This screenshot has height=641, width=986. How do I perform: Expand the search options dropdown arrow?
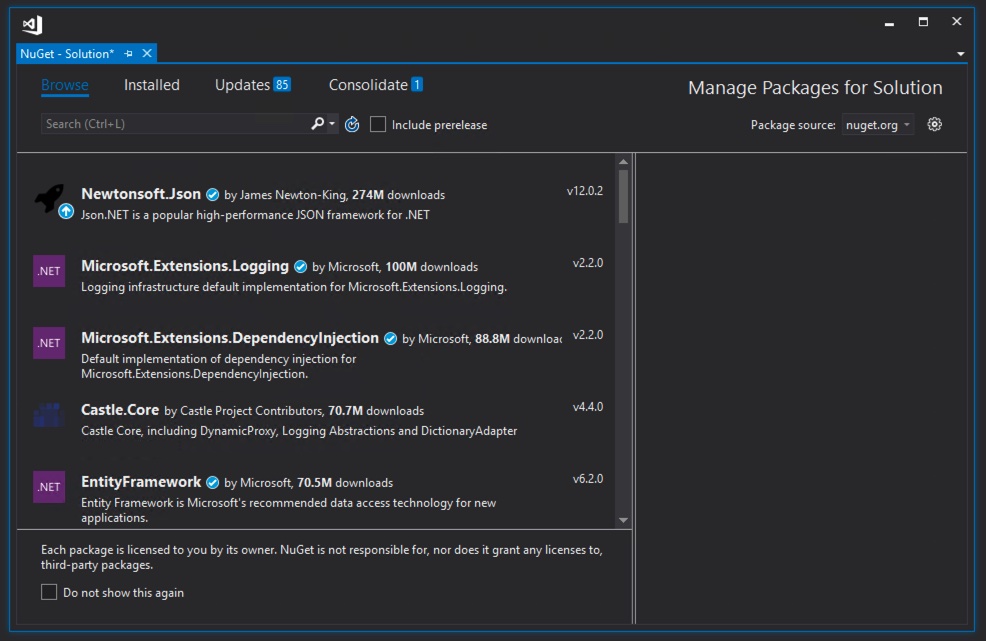[332, 123]
